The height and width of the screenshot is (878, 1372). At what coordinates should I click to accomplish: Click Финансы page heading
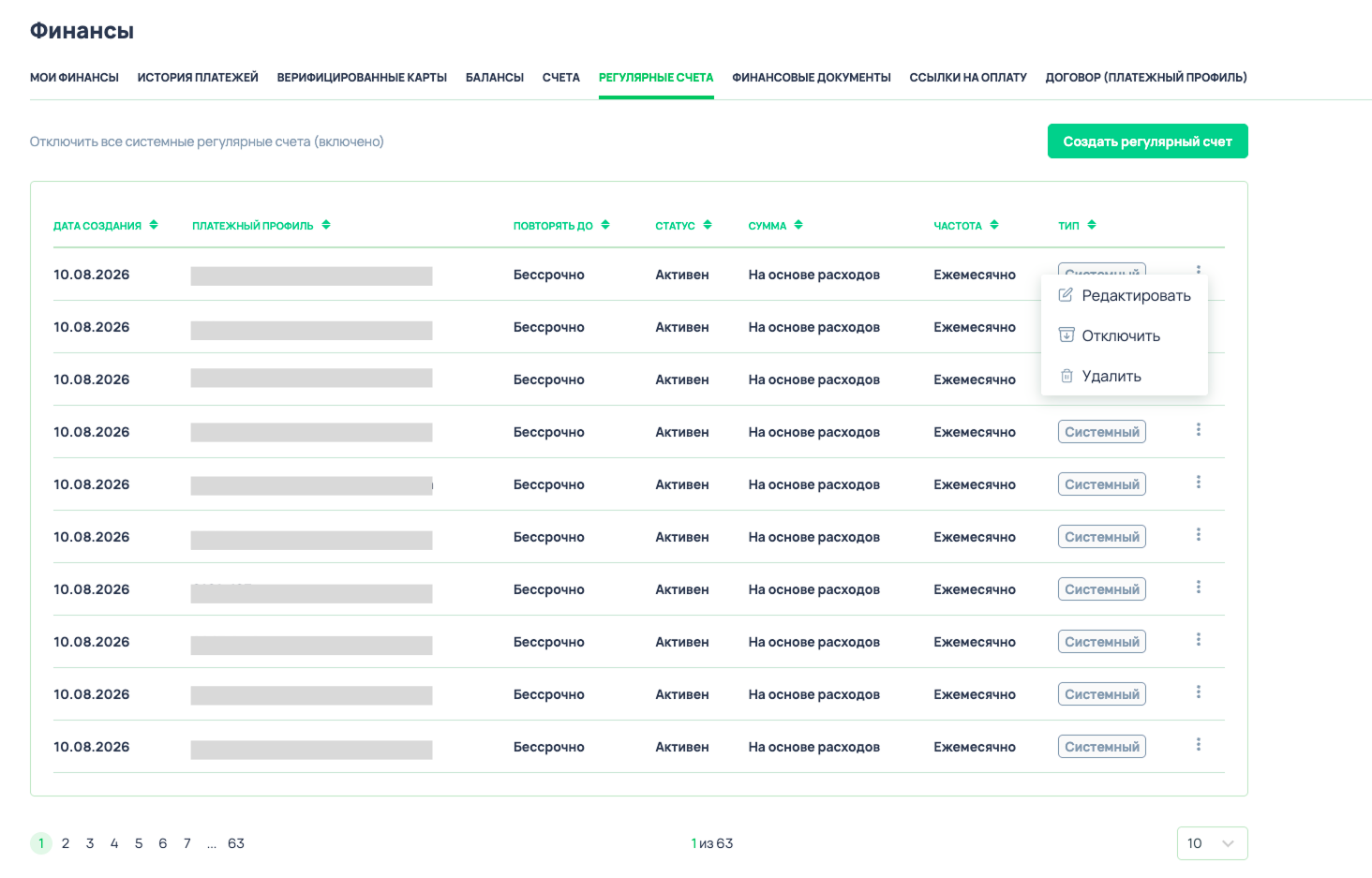pyautogui.click(x=82, y=31)
